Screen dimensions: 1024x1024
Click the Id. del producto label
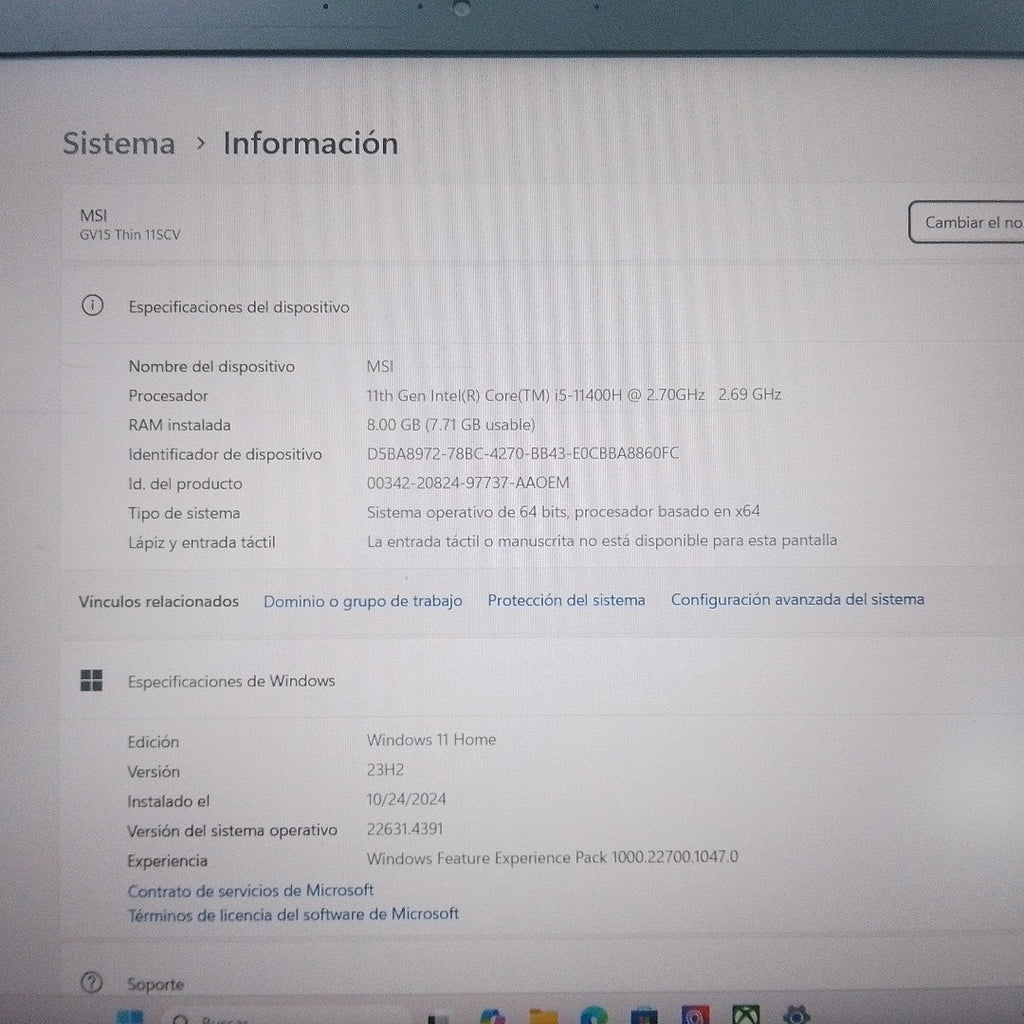[x=185, y=484]
